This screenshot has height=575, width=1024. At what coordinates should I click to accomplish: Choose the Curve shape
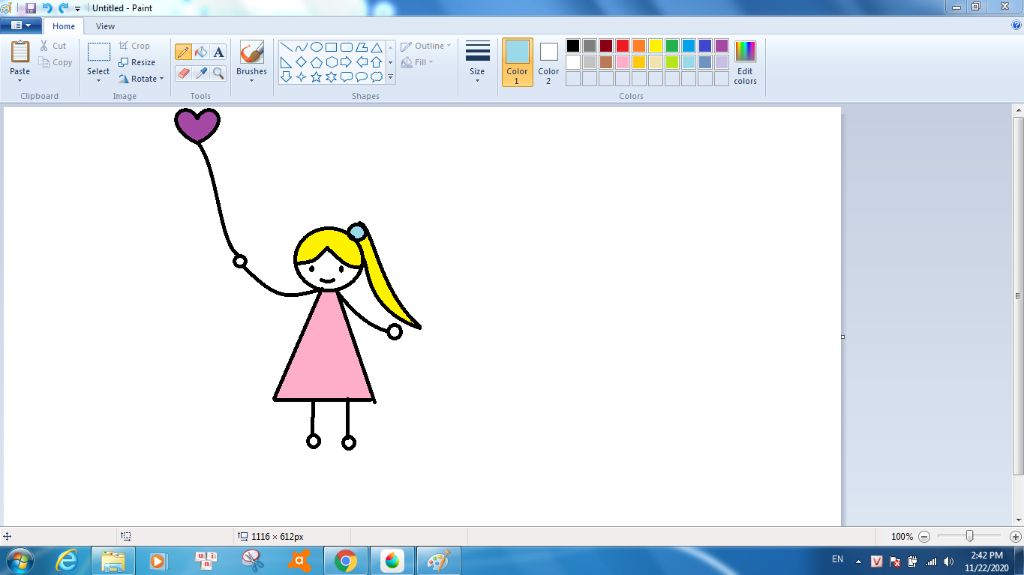pyautogui.click(x=301, y=47)
